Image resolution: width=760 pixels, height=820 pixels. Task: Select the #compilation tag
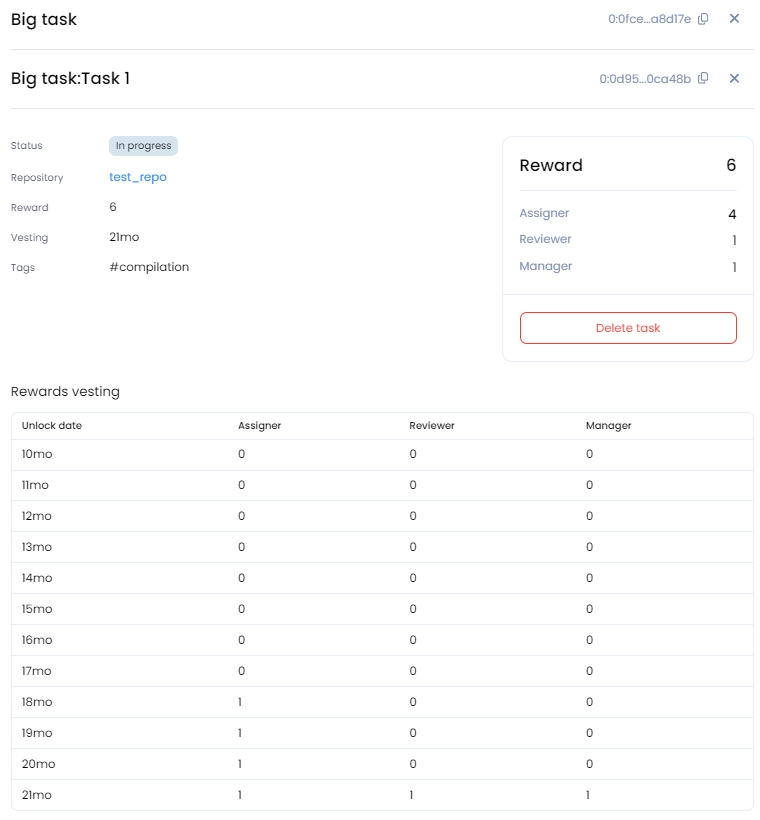point(149,267)
